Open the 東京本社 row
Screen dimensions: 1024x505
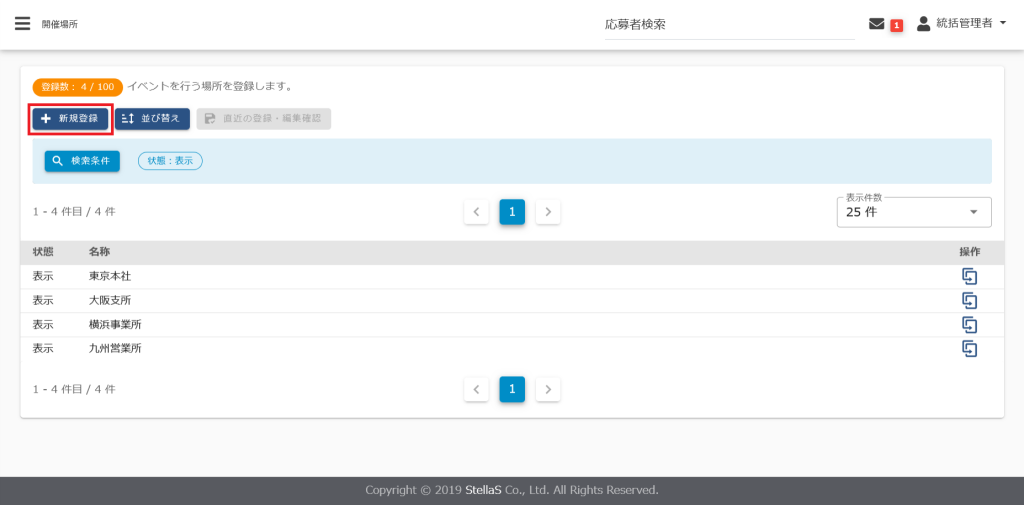coord(109,277)
